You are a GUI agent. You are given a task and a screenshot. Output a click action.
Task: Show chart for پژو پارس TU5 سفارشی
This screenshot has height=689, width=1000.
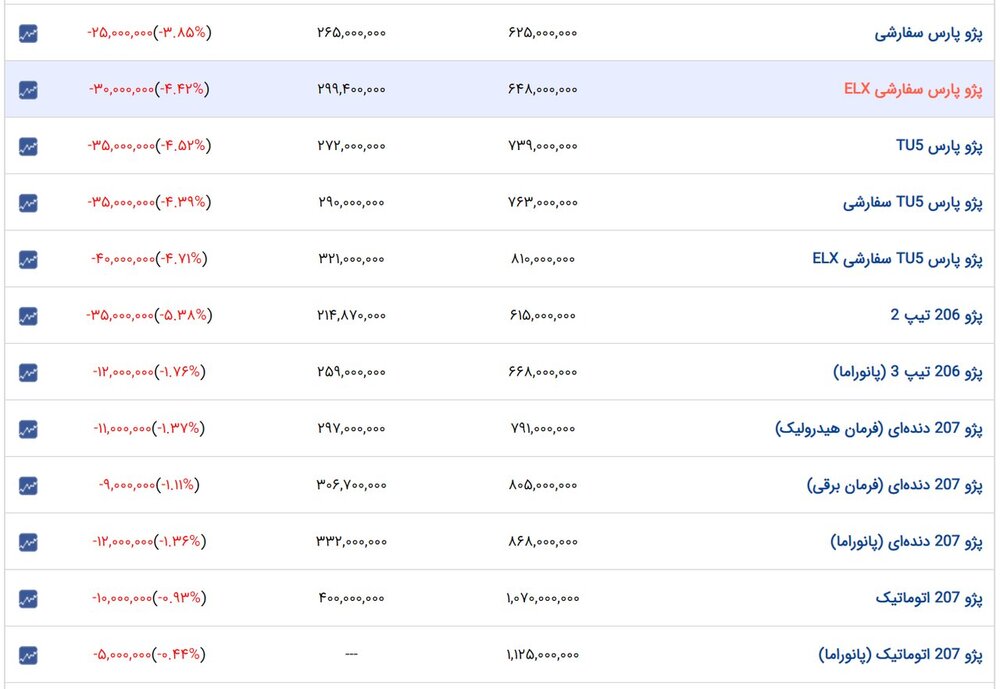pos(28,203)
